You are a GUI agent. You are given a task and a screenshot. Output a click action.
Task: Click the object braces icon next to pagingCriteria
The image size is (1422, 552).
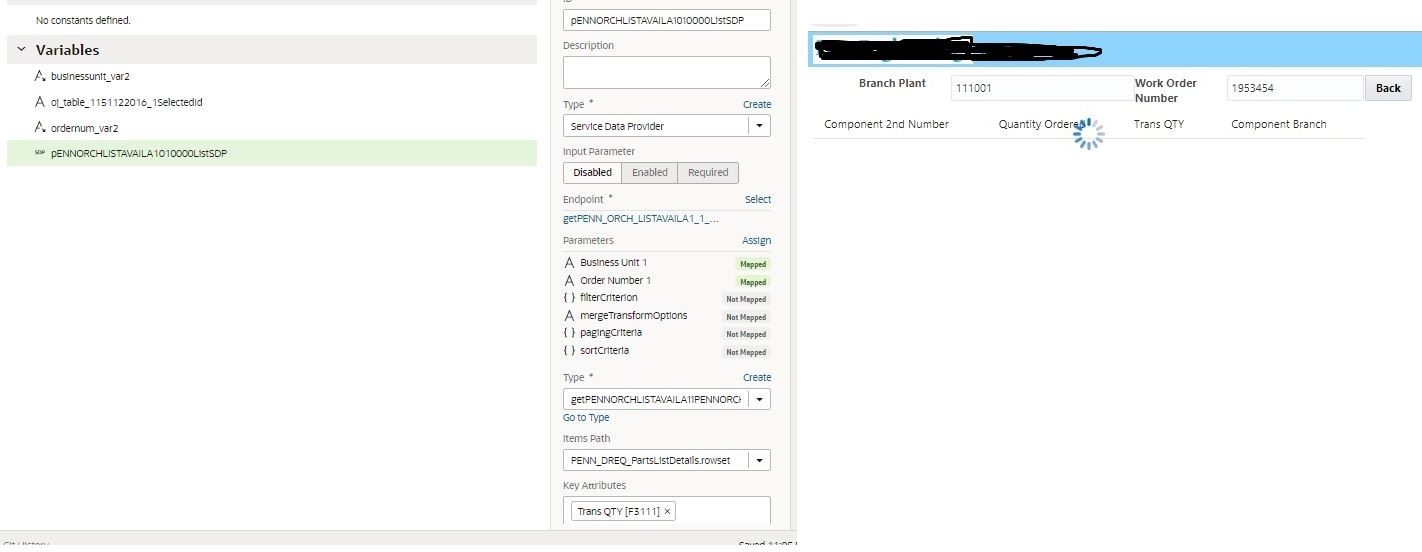point(570,333)
